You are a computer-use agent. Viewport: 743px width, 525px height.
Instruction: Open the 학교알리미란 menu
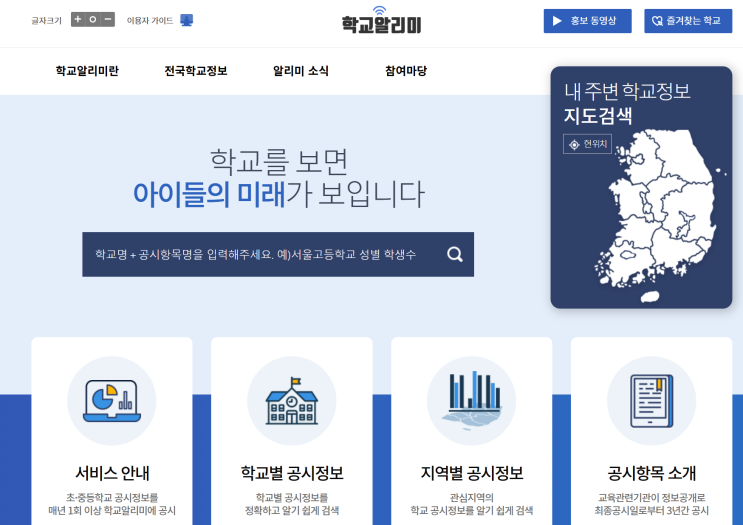(87, 71)
